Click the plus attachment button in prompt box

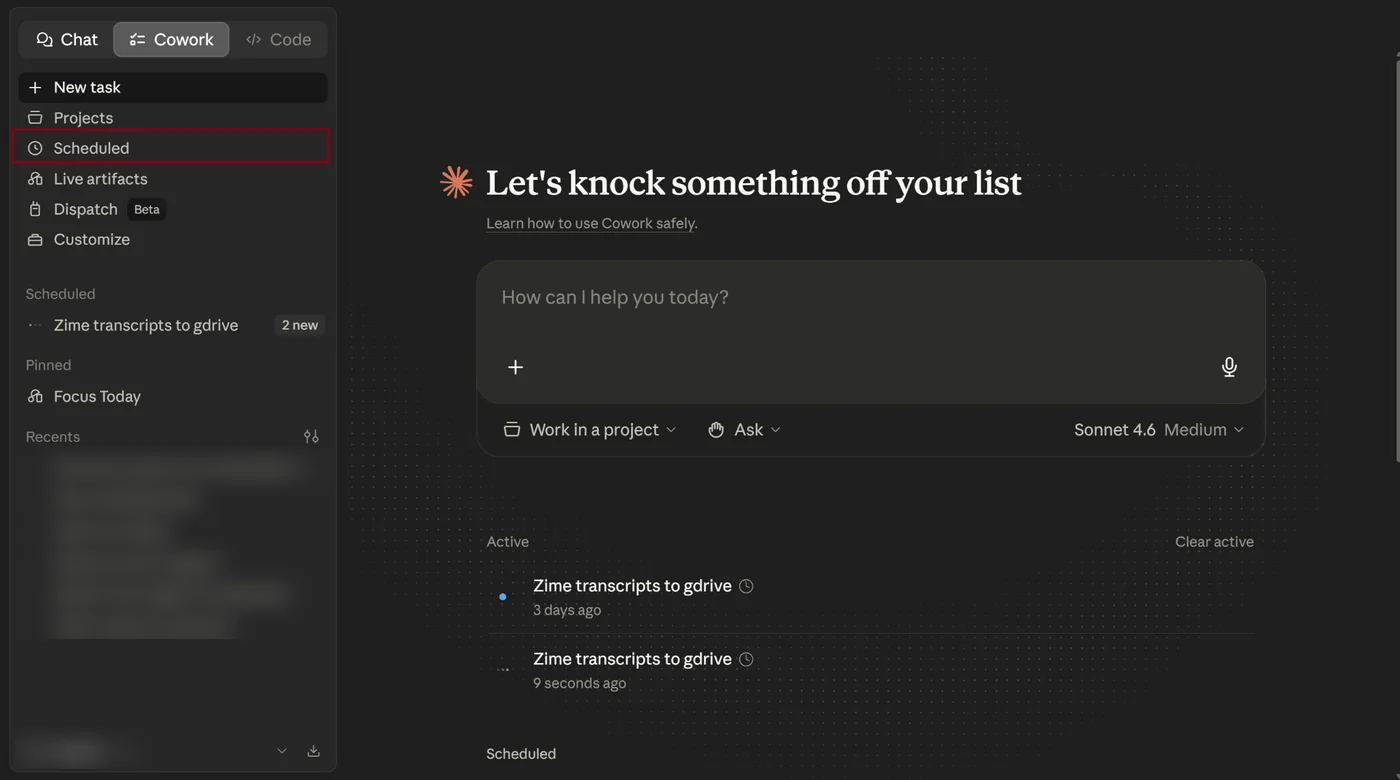(x=515, y=367)
